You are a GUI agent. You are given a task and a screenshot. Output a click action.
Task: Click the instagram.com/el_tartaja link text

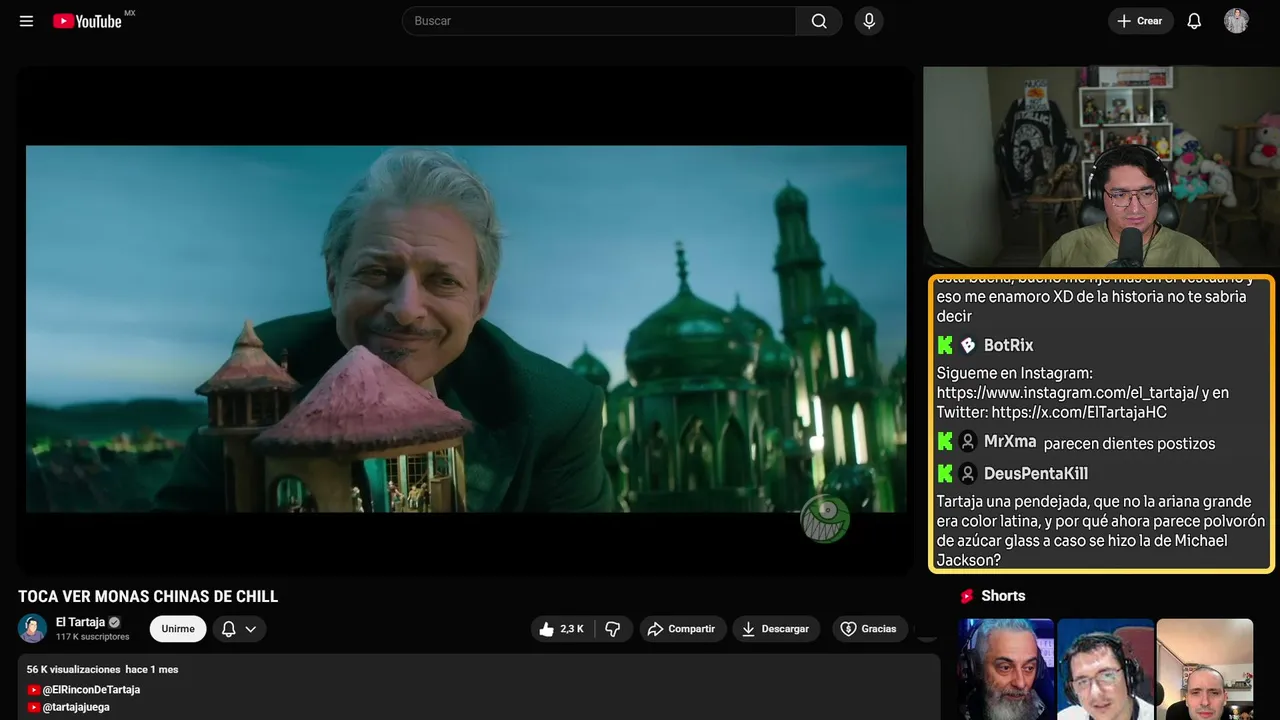(x=1066, y=393)
